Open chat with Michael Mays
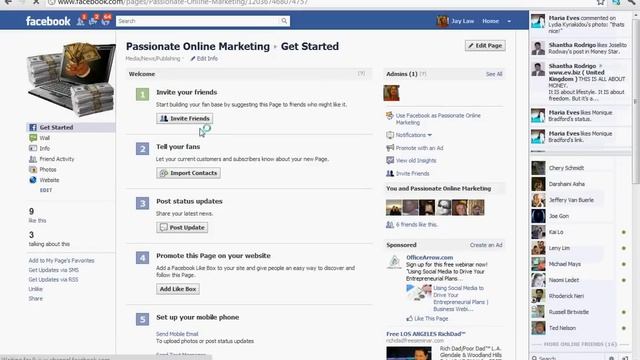Viewport: 640px width, 360px height. click(x=580, y=264)
